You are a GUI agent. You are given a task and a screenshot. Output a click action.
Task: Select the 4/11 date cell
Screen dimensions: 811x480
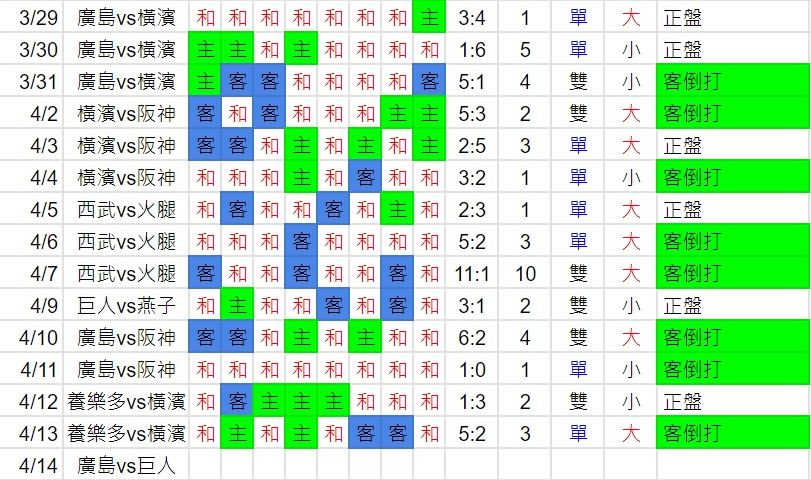(x=31, y=370)
